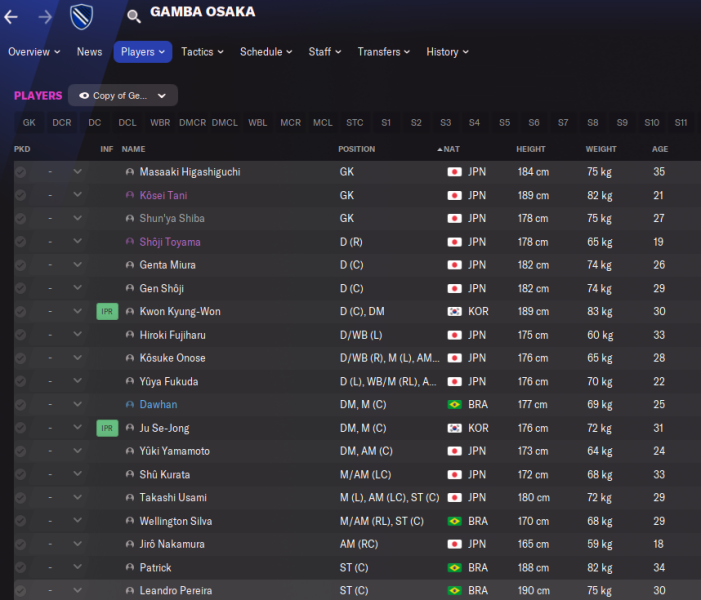Open the Transfers menu
The width and height of the screenshot is (701, 600).
(x=384, y=52)
